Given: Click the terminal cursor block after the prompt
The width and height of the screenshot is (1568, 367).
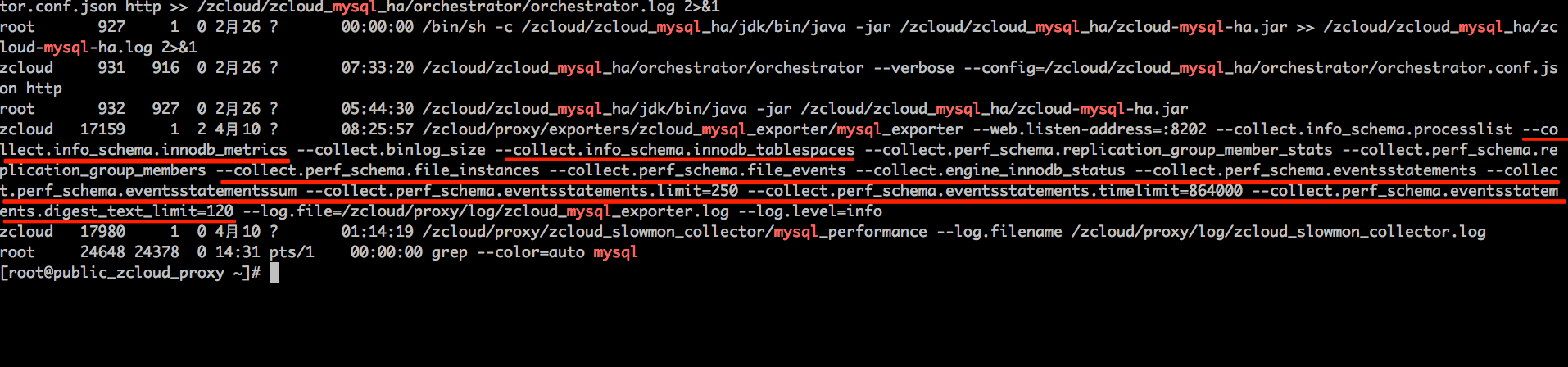Looking at the screenshot, I should click(274, 273).
